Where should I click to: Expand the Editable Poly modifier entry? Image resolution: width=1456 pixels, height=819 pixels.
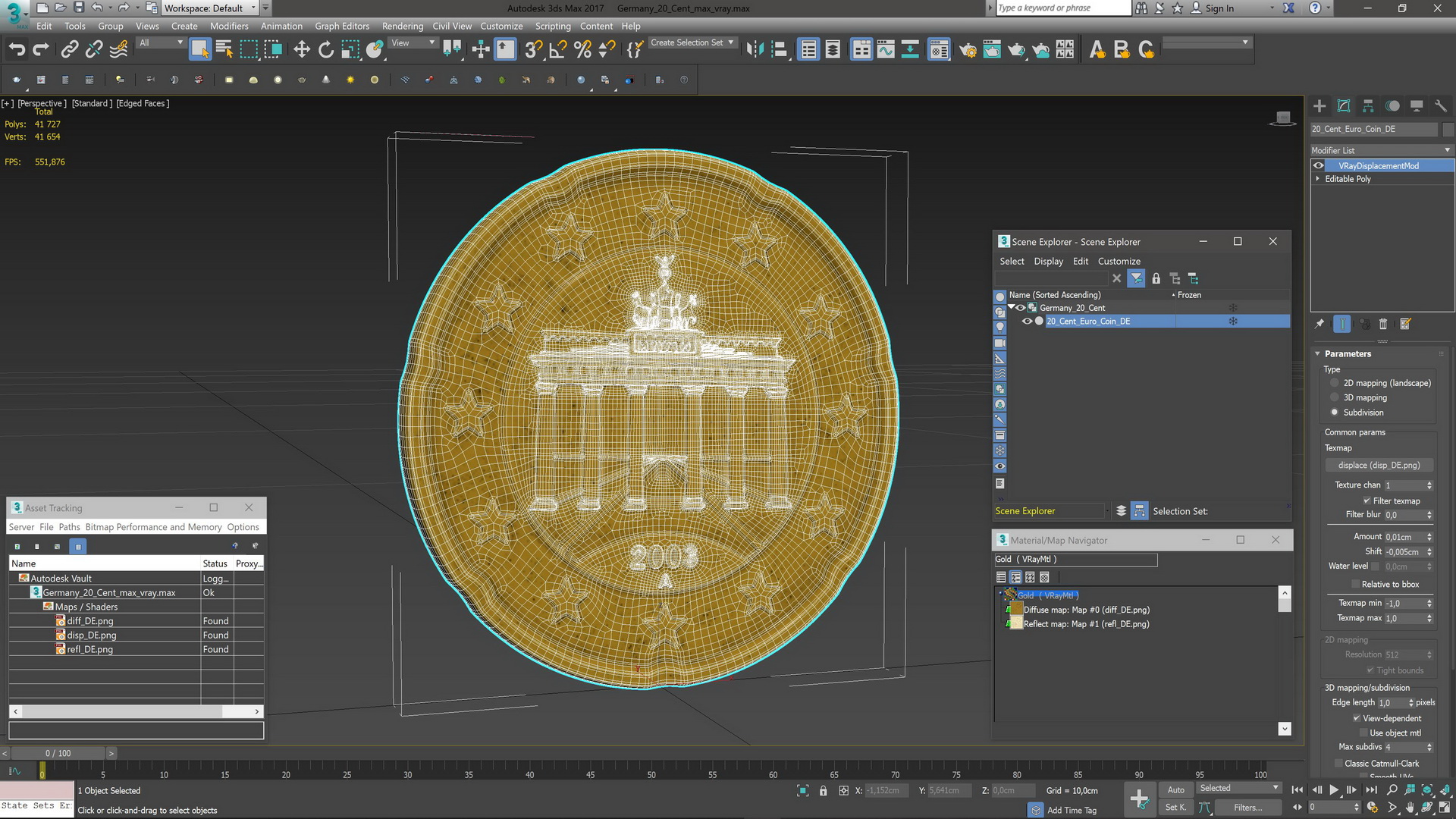pyautogui.click(x=1317, y=180)
